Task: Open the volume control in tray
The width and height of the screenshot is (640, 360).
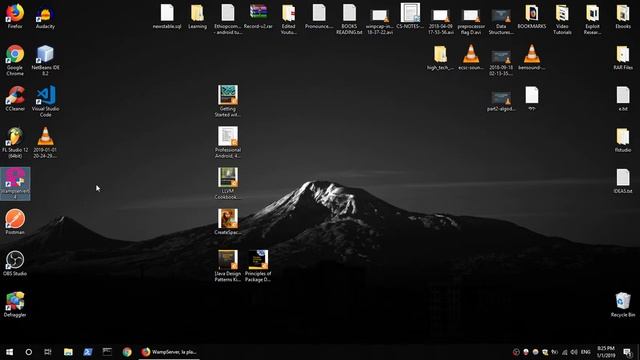Action: [574, 352]
